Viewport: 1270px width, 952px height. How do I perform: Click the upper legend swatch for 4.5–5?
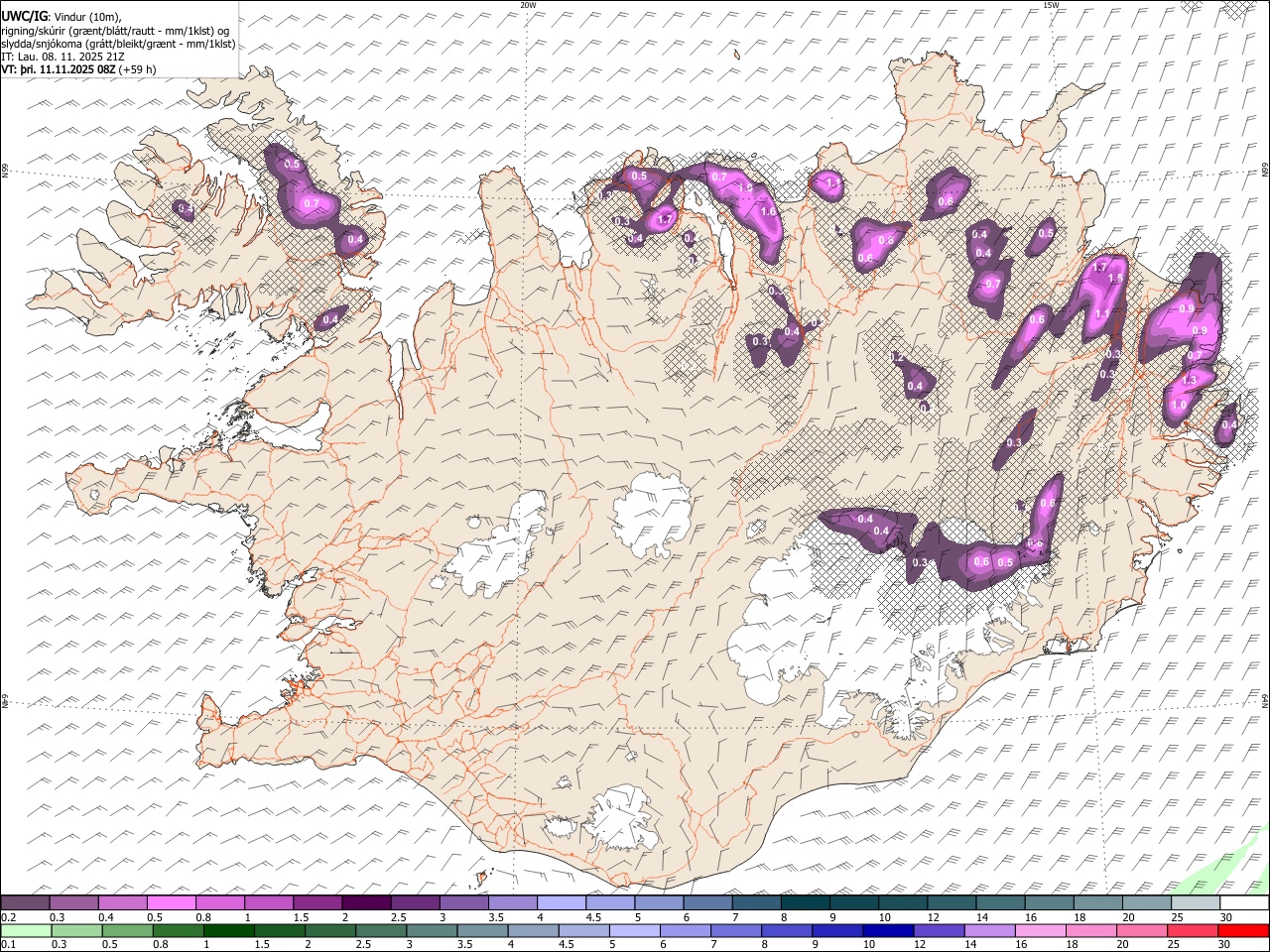click(x=610, y=902)
